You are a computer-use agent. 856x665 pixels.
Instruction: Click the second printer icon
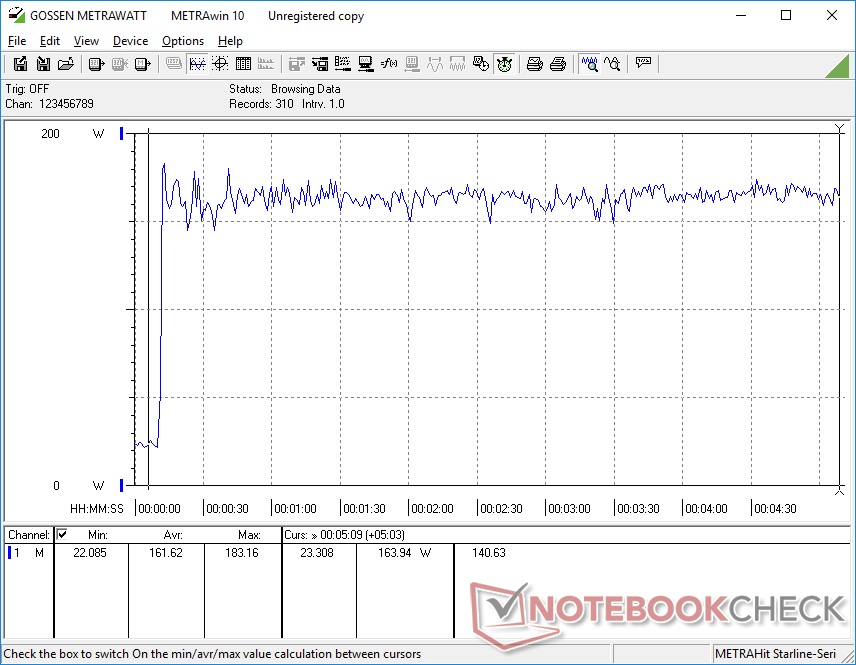(557, 64)
